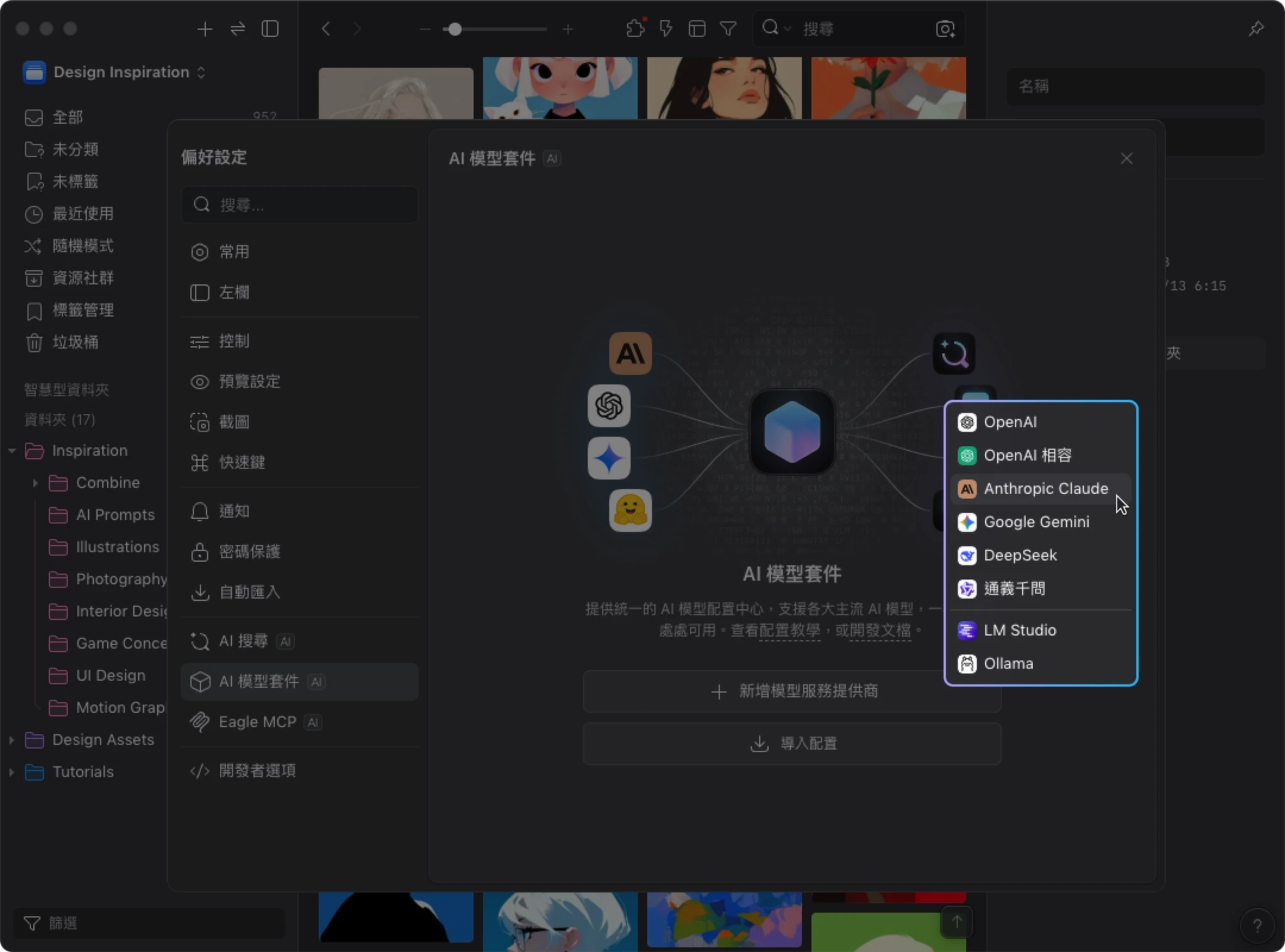Open the filter funnel in toolbar
This screenshot has width=1285, height=952.
728,29
